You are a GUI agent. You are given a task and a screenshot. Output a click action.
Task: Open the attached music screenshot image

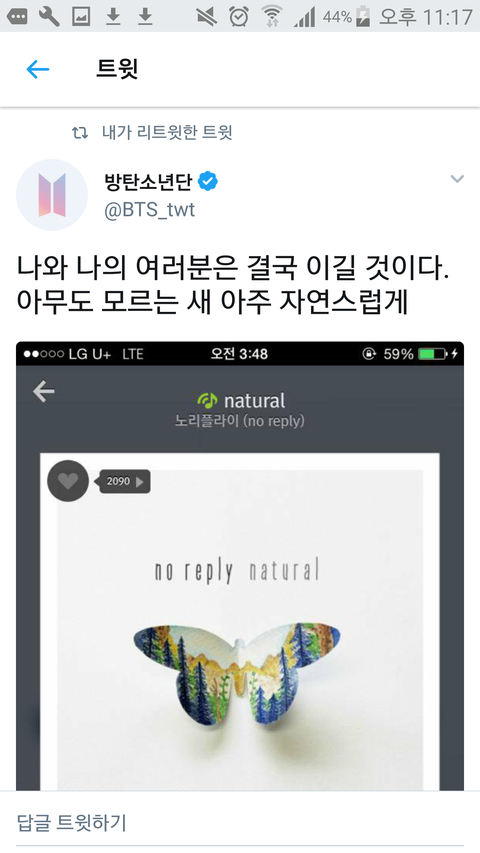(x=240, y=566)
